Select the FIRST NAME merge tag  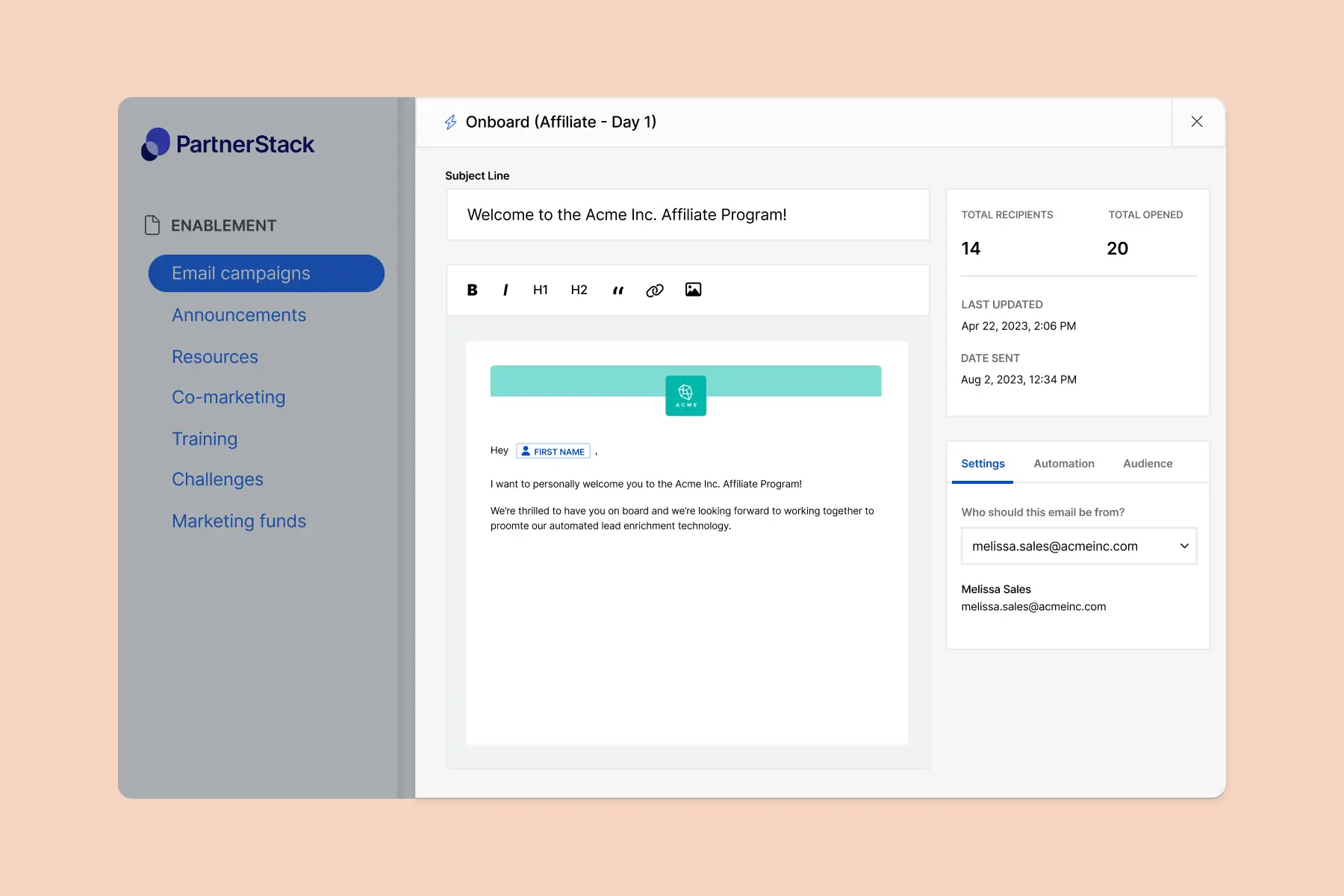[553, 451]
